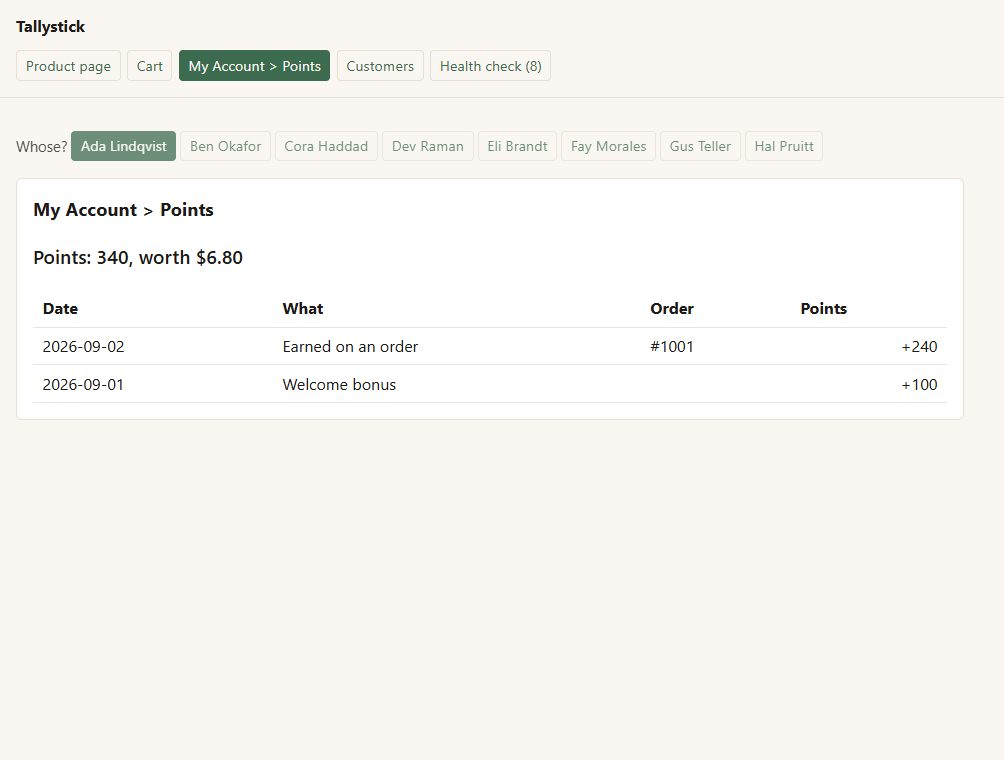Click the Points column header
Viewport: 1004px width, 760px height.
click(x=823, y=309)
